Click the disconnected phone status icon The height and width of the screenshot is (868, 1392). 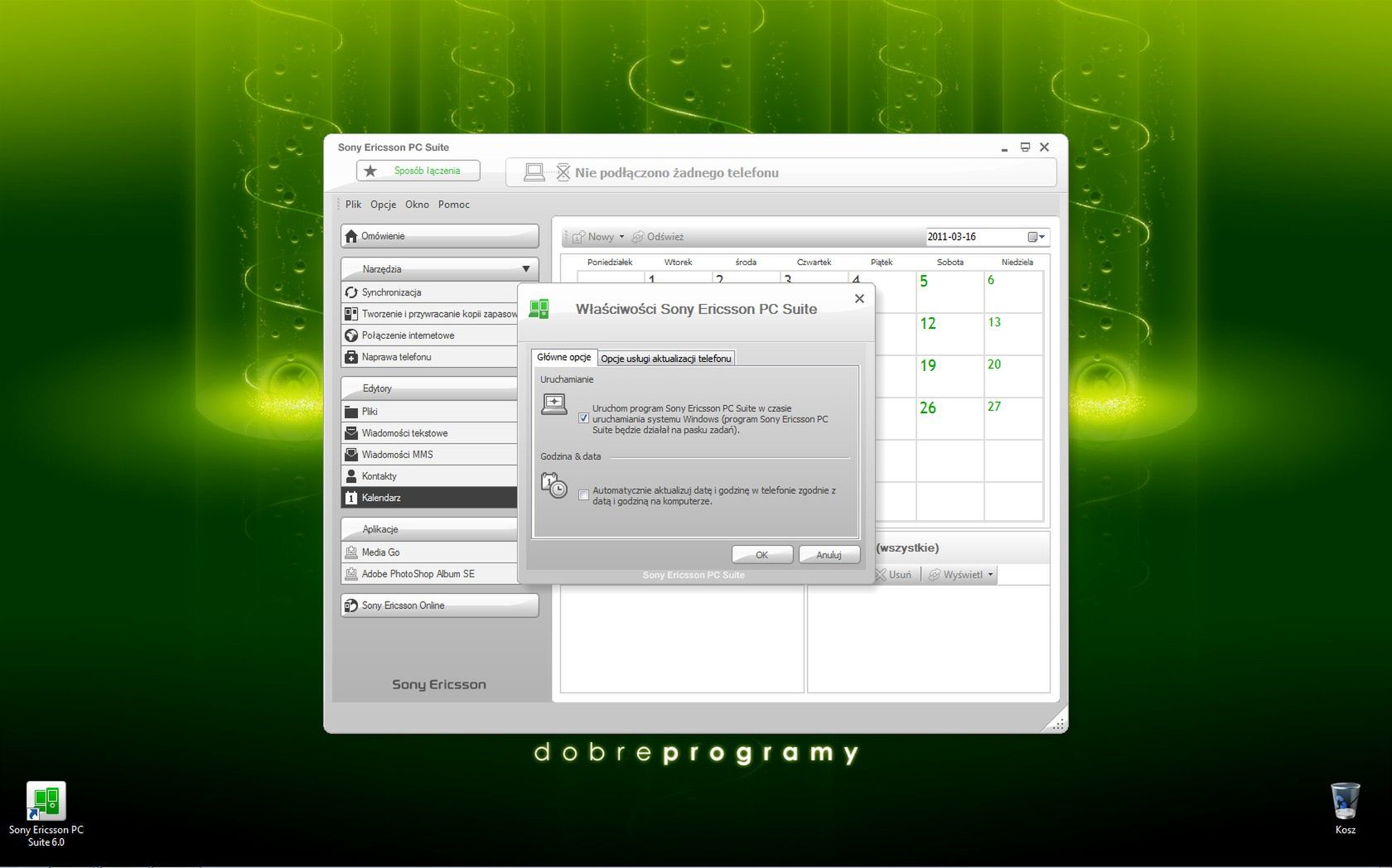(x=563, y=172)
